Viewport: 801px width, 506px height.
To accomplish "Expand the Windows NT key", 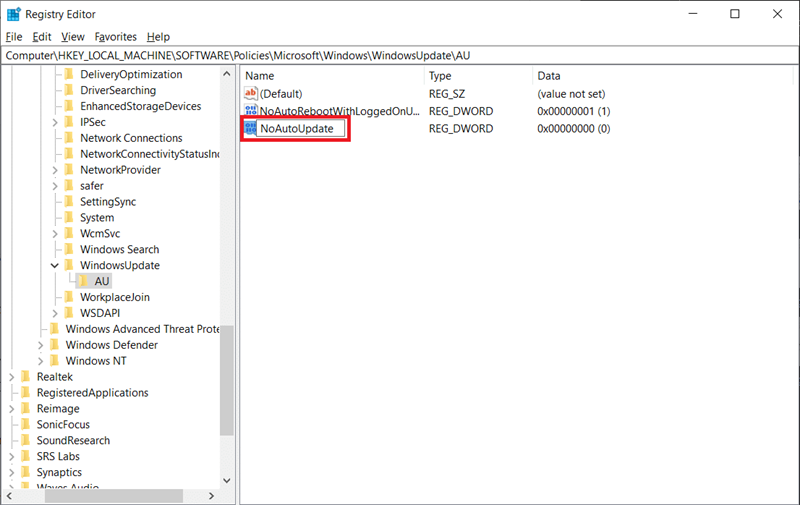I will 40,361.
